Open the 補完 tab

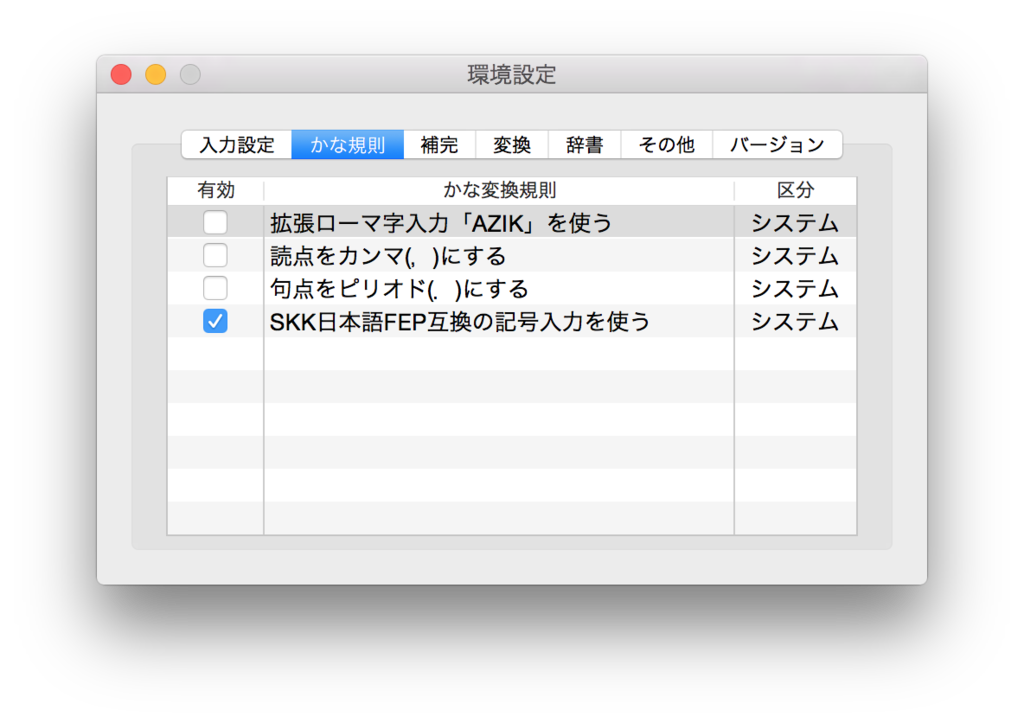pos(440,144)
